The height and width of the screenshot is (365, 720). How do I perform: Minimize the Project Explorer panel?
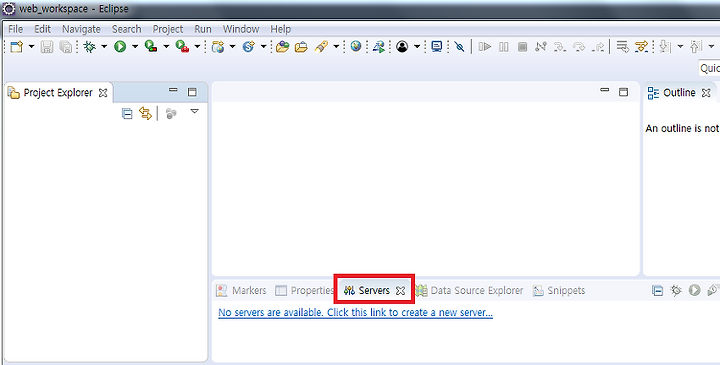click(x=173, y=90)
